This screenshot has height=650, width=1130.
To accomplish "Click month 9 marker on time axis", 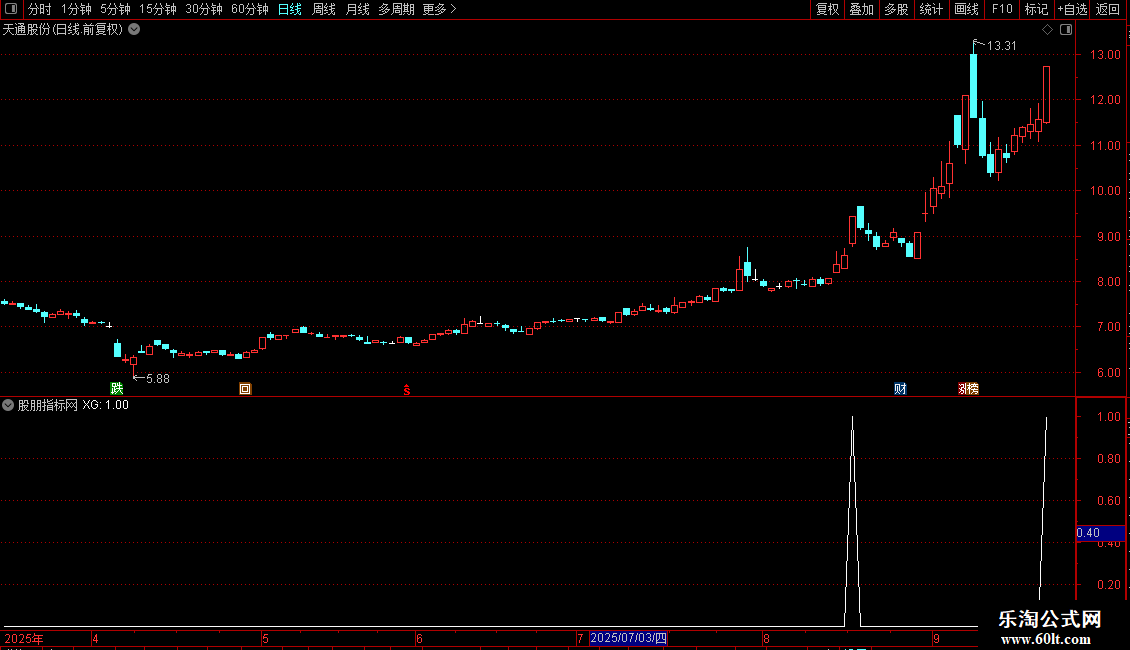I will (x=936, y=638).
